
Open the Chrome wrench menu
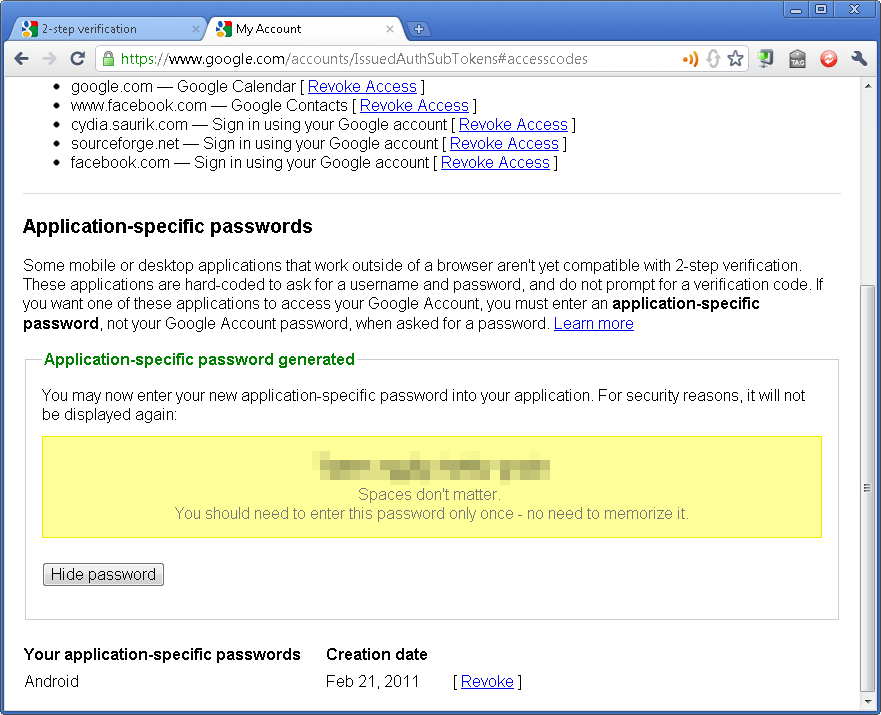[x=859, y=58]
